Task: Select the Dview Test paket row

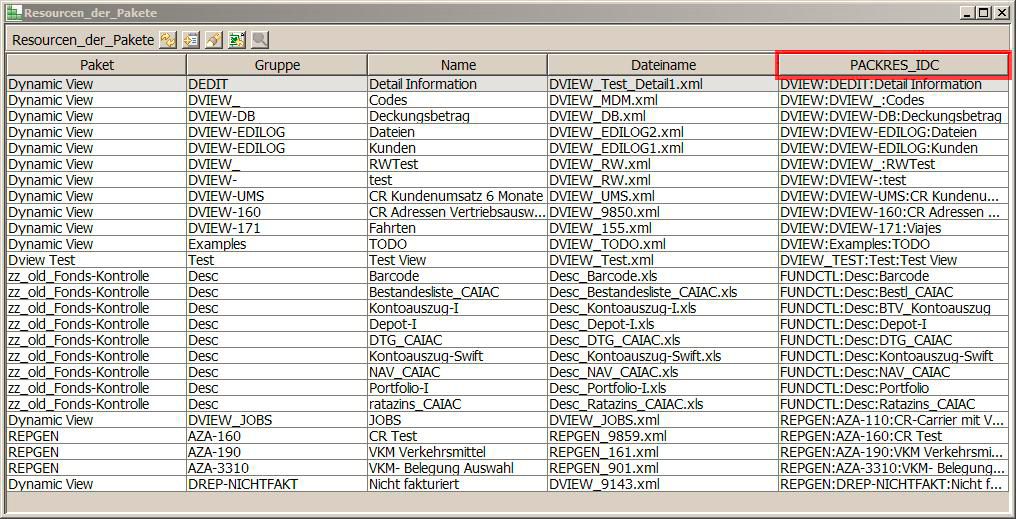Action: tap(42, 260)
